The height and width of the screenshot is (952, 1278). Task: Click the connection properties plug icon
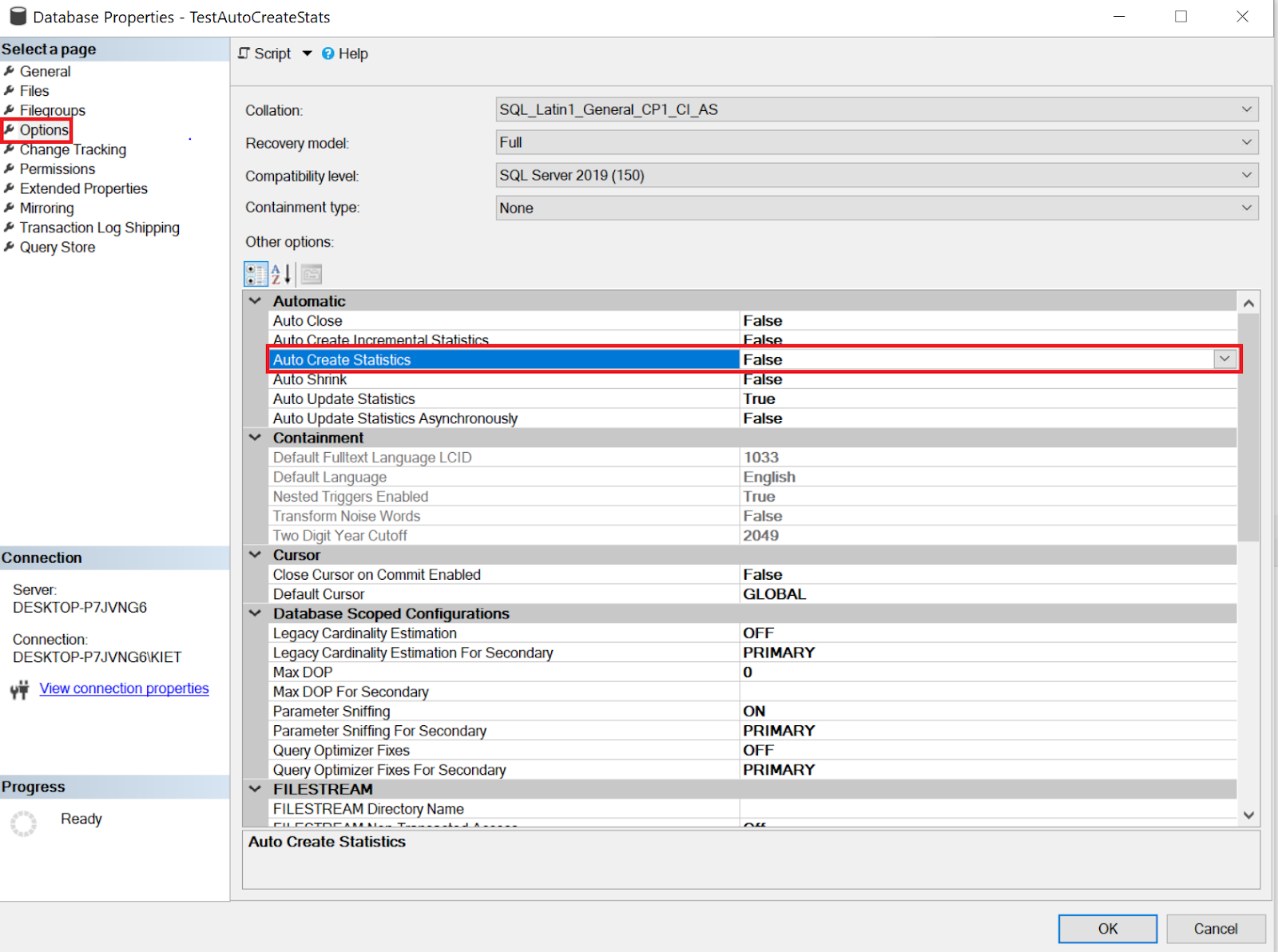[20, 689]
